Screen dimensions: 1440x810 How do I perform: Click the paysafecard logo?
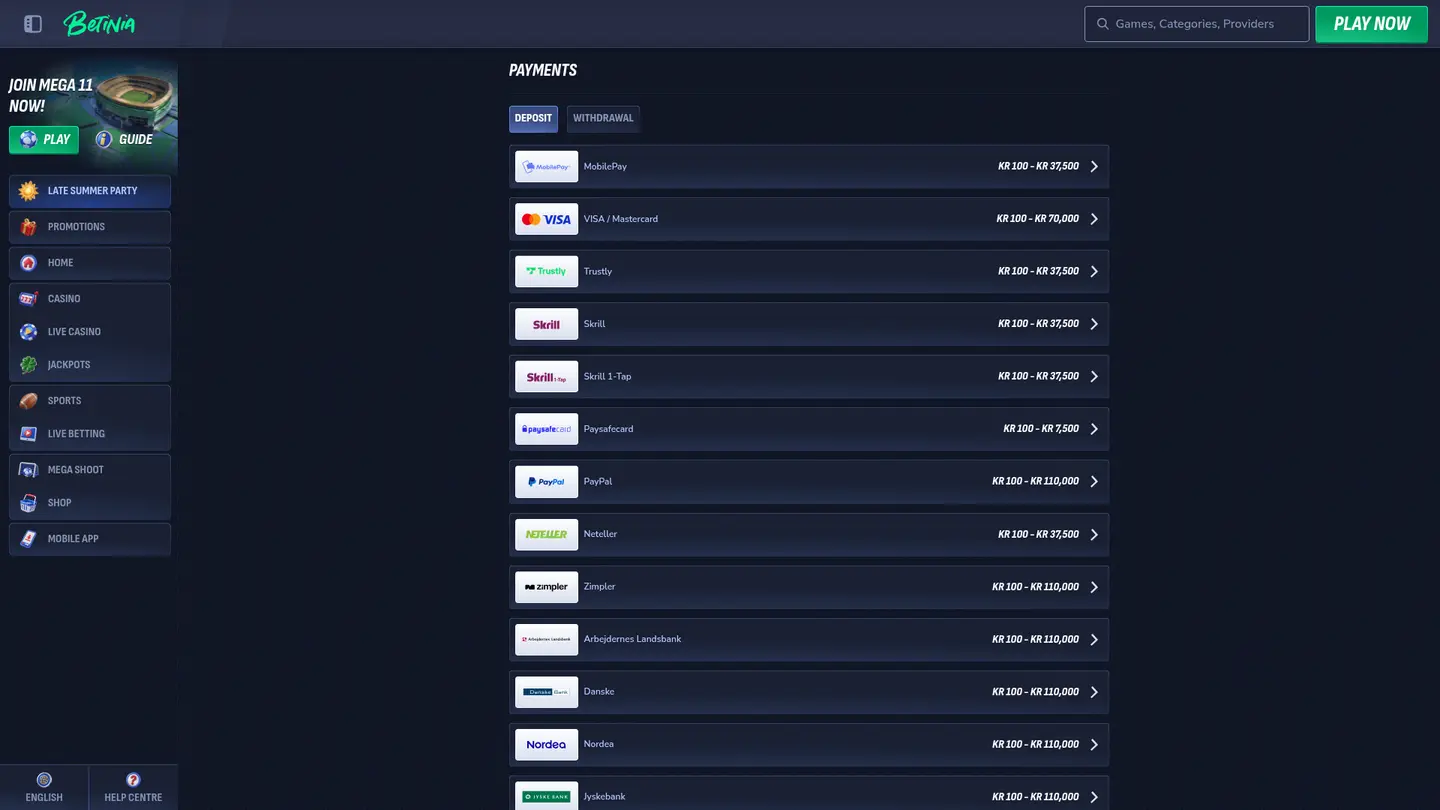click(546, 429)
